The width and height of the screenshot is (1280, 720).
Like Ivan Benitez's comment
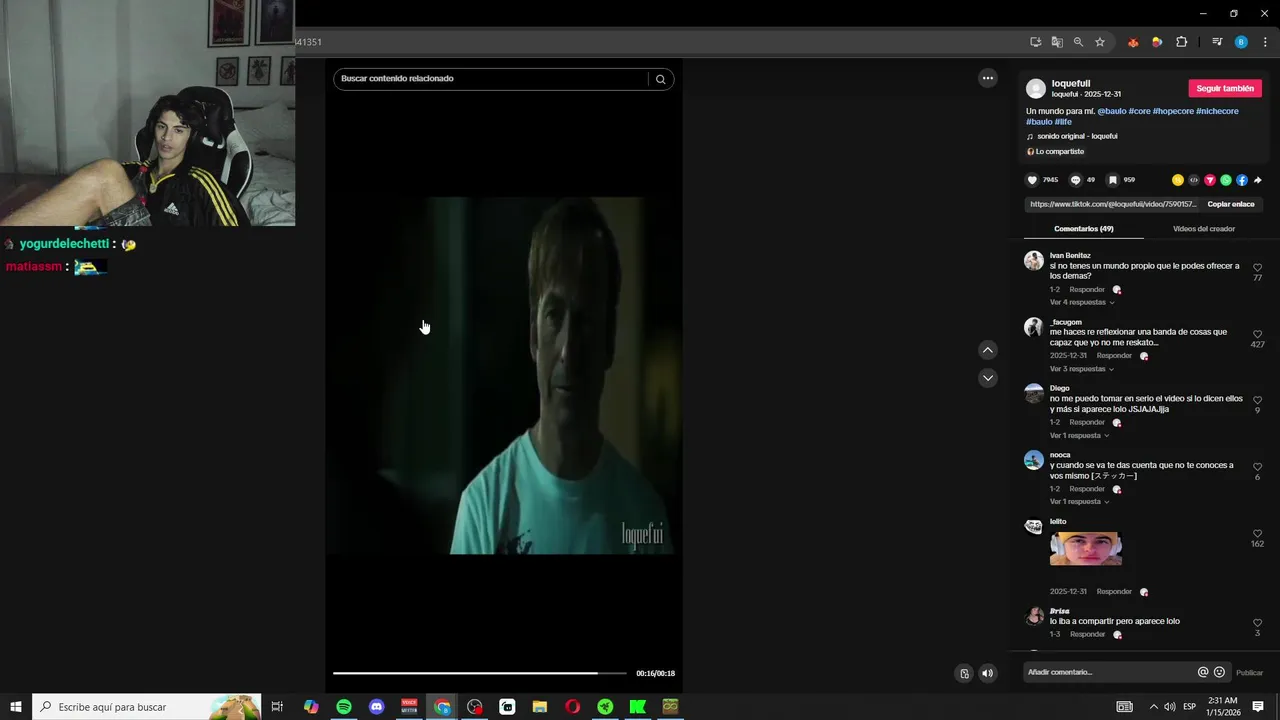[1257, 268]
